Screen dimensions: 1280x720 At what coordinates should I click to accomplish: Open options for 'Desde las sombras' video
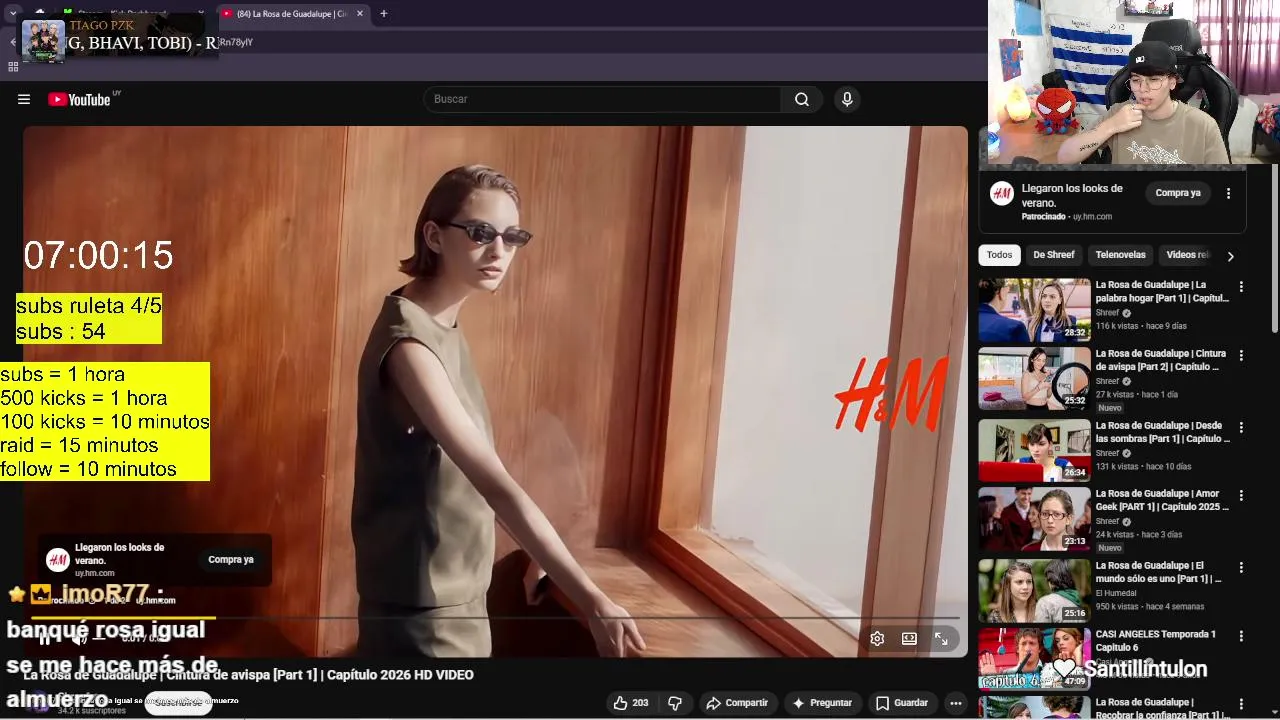1241,427
